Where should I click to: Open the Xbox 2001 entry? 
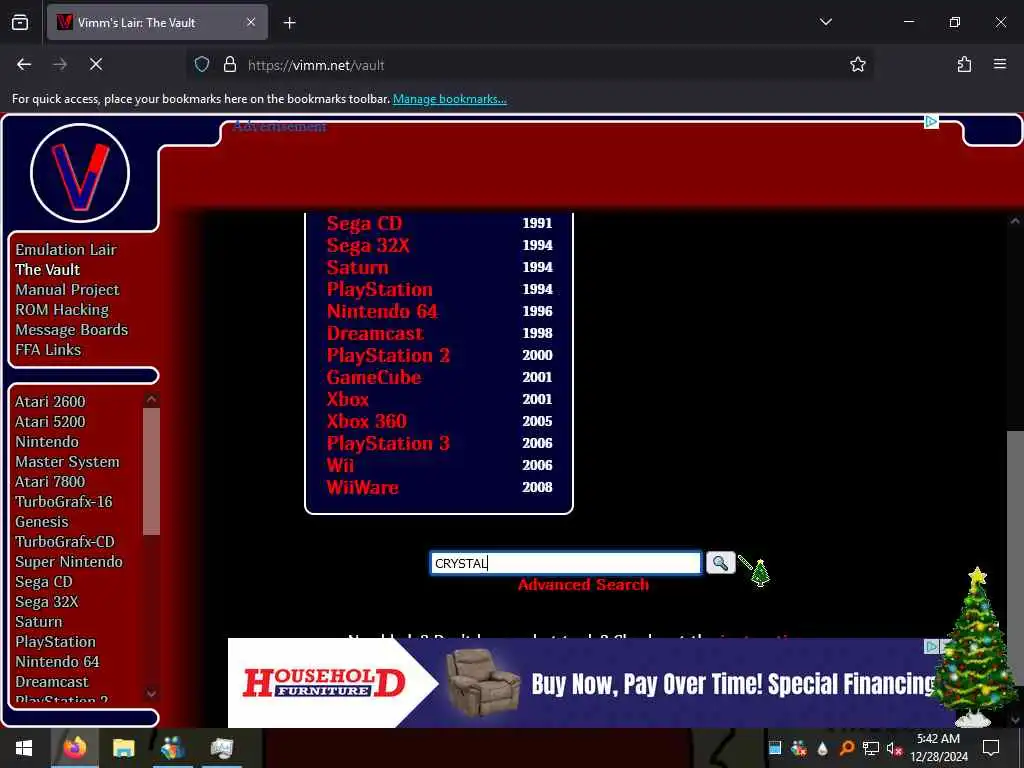[347, 400]
